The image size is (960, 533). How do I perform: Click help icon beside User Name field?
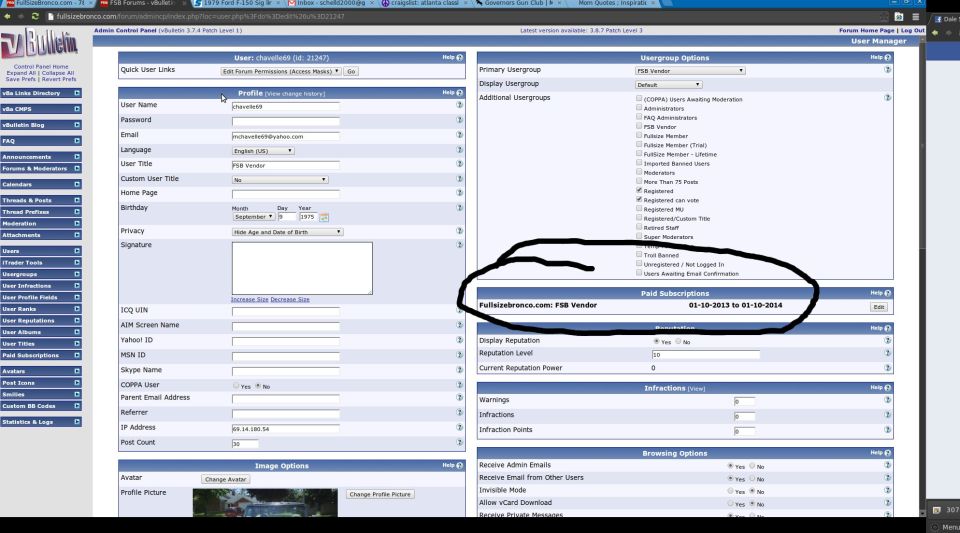coord(459,105)
